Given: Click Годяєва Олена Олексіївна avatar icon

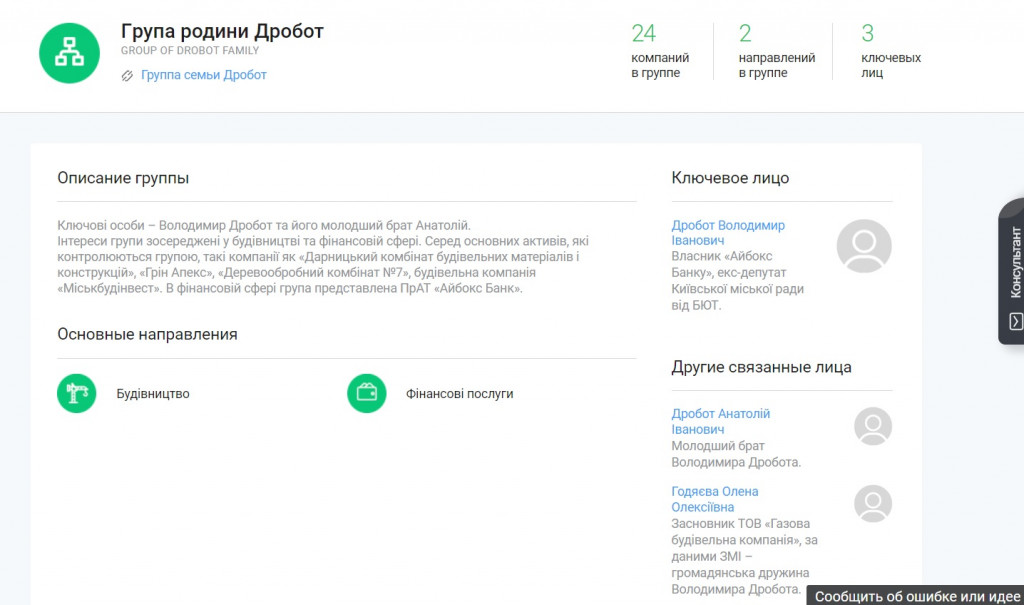Looking at the screenshot, I should click(872, 503).
